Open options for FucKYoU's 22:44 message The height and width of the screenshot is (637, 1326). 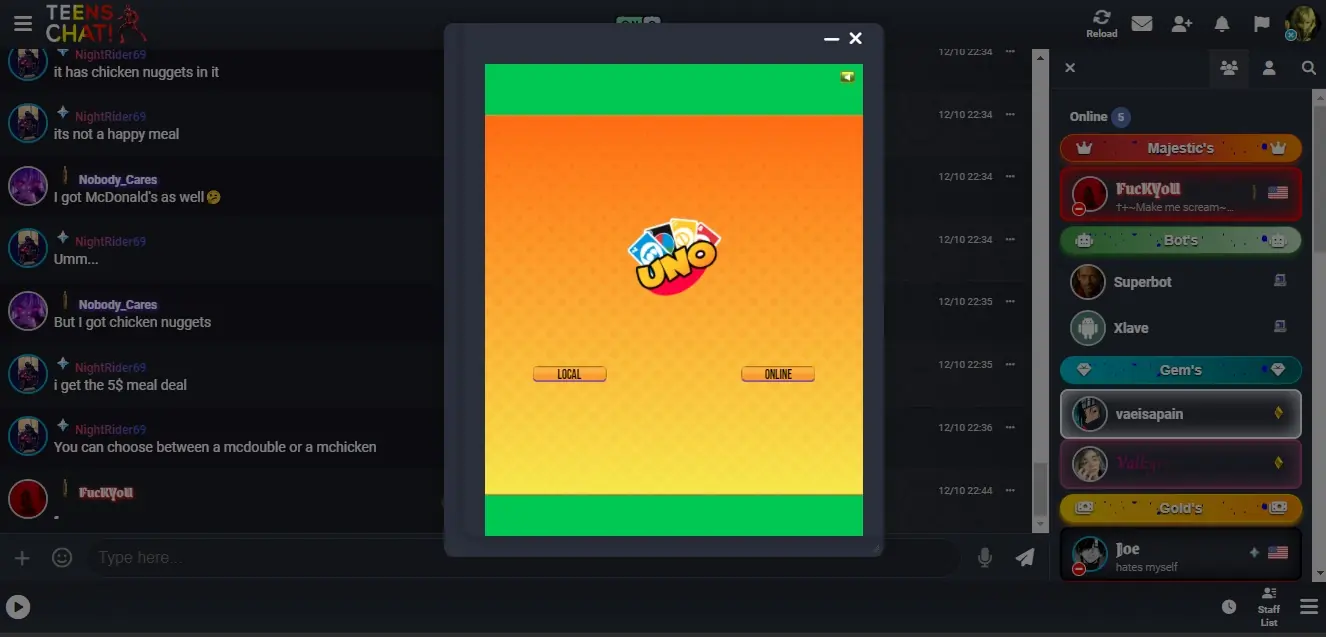click(x=1010, y=490)
